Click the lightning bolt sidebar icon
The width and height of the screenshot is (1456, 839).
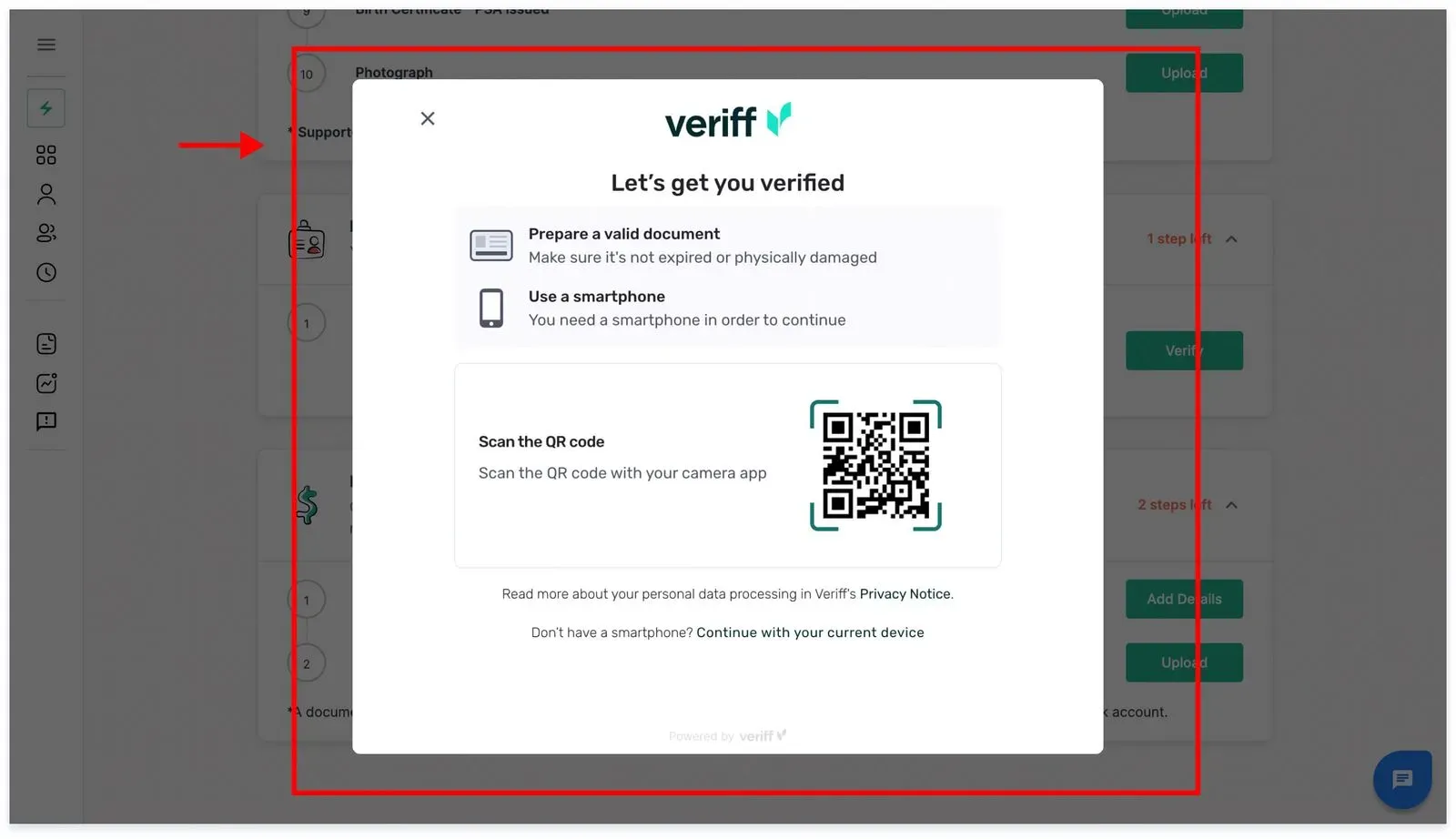click(x=46, y=108)
